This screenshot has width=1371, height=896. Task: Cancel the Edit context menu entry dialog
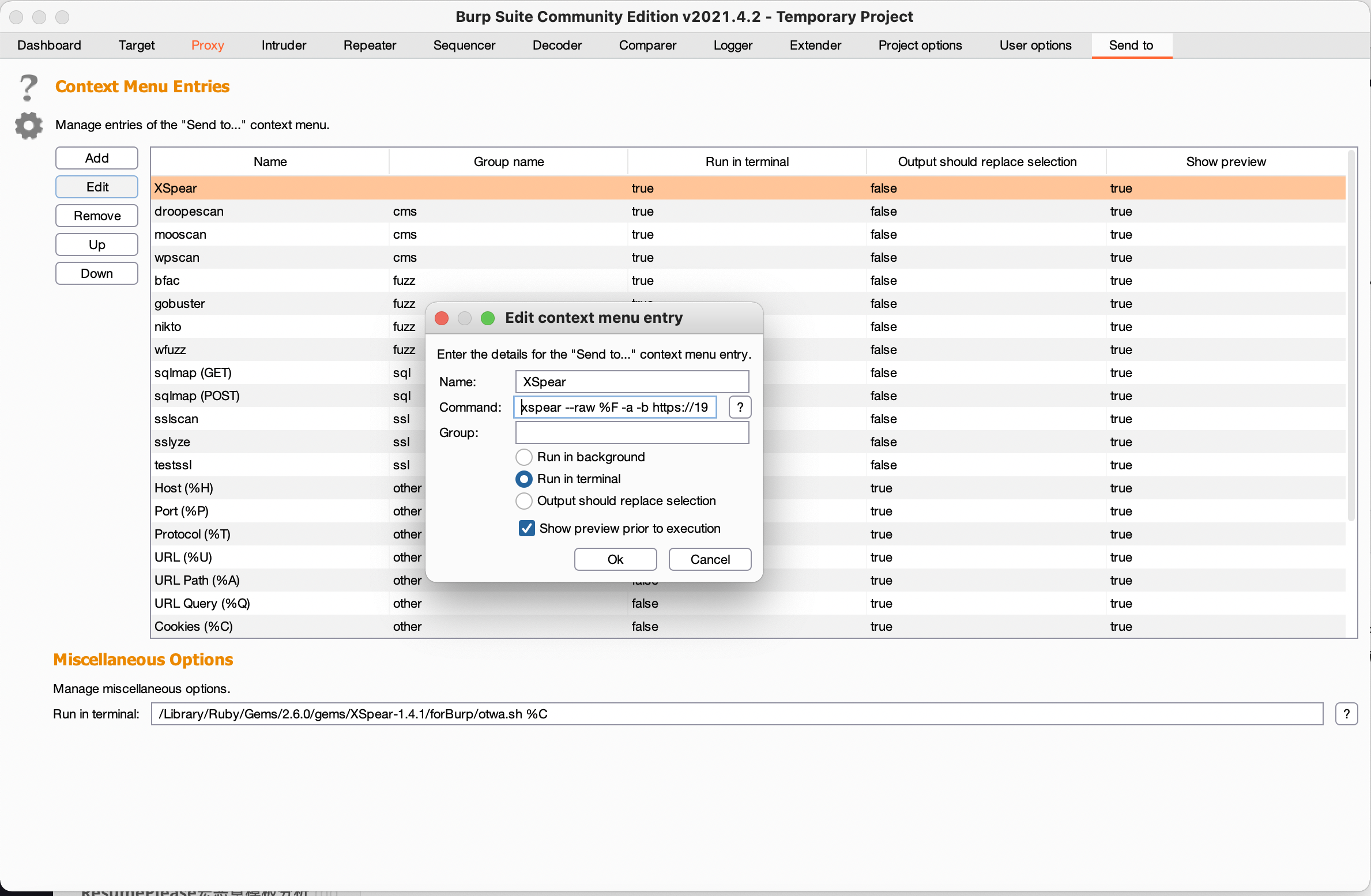point(709,559)
